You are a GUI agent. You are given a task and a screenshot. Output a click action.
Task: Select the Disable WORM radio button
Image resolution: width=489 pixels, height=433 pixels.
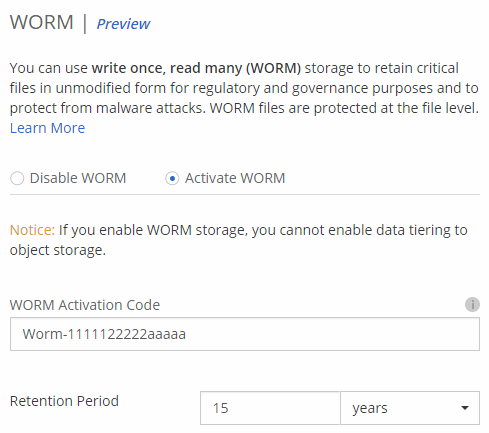(17, 178)
